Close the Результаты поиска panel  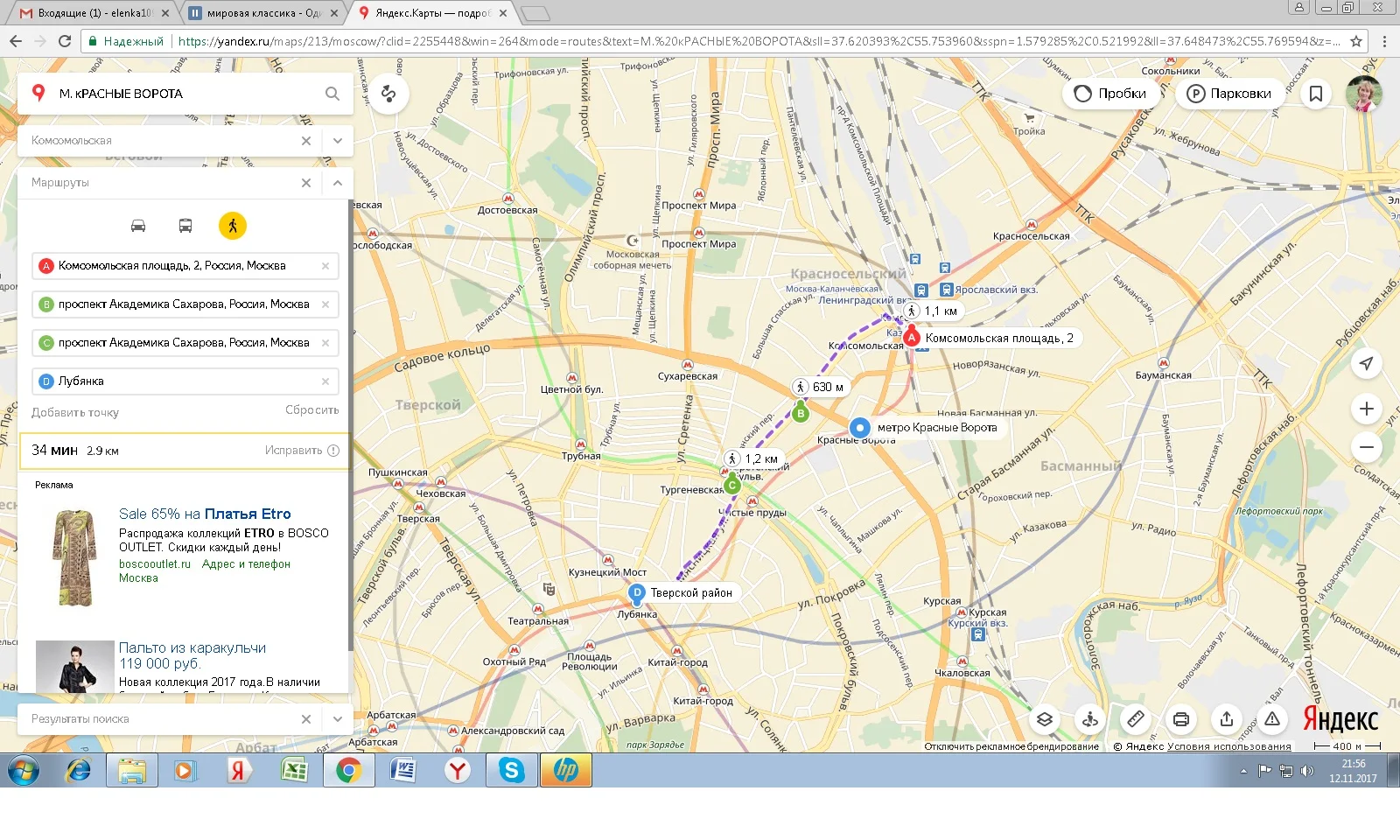coord(306,719)
